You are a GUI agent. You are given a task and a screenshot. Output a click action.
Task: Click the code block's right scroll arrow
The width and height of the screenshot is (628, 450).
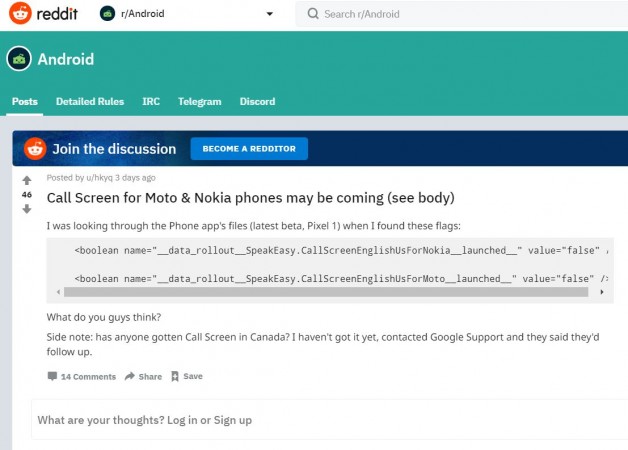tap(602, 292)
